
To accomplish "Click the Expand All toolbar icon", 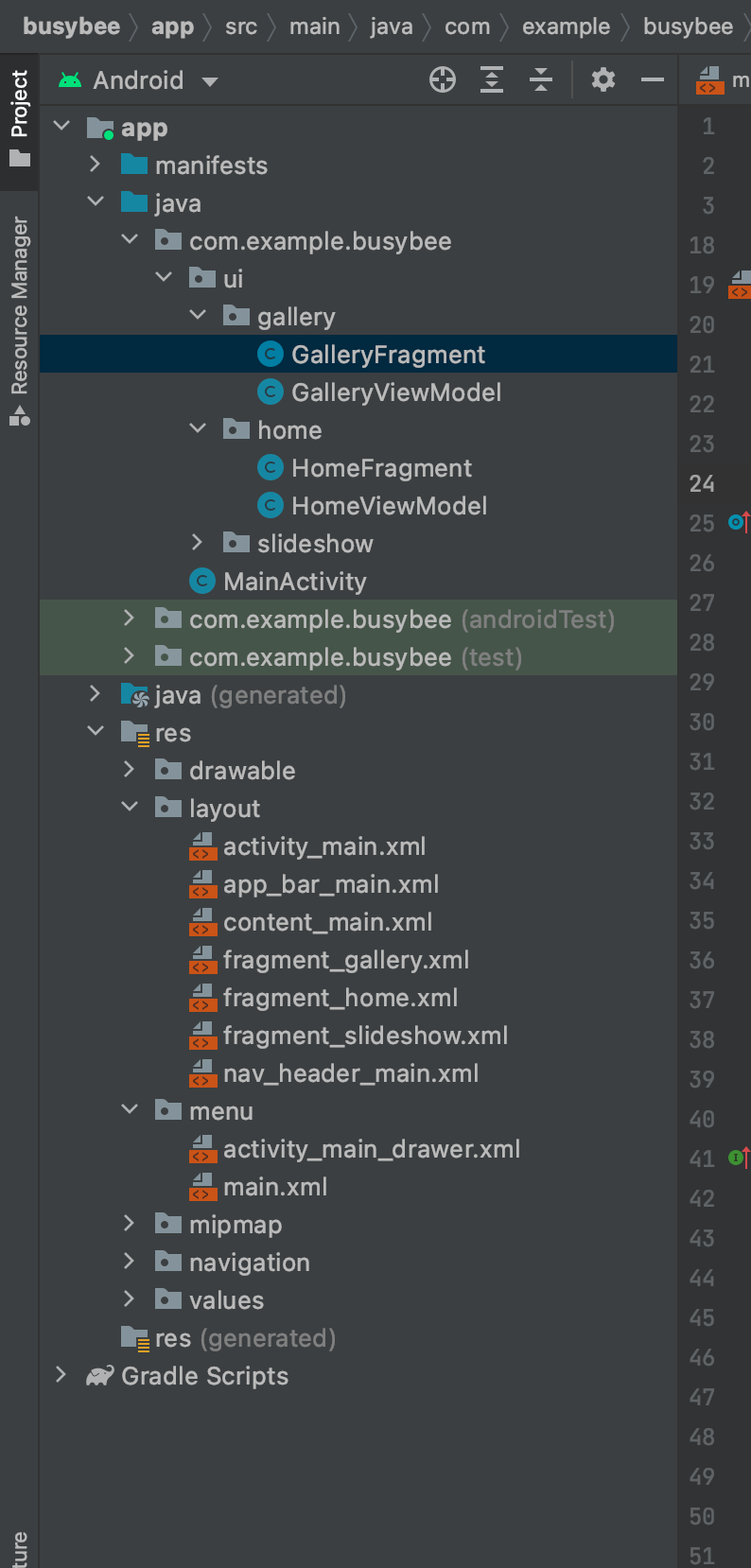I will [492, 80].
